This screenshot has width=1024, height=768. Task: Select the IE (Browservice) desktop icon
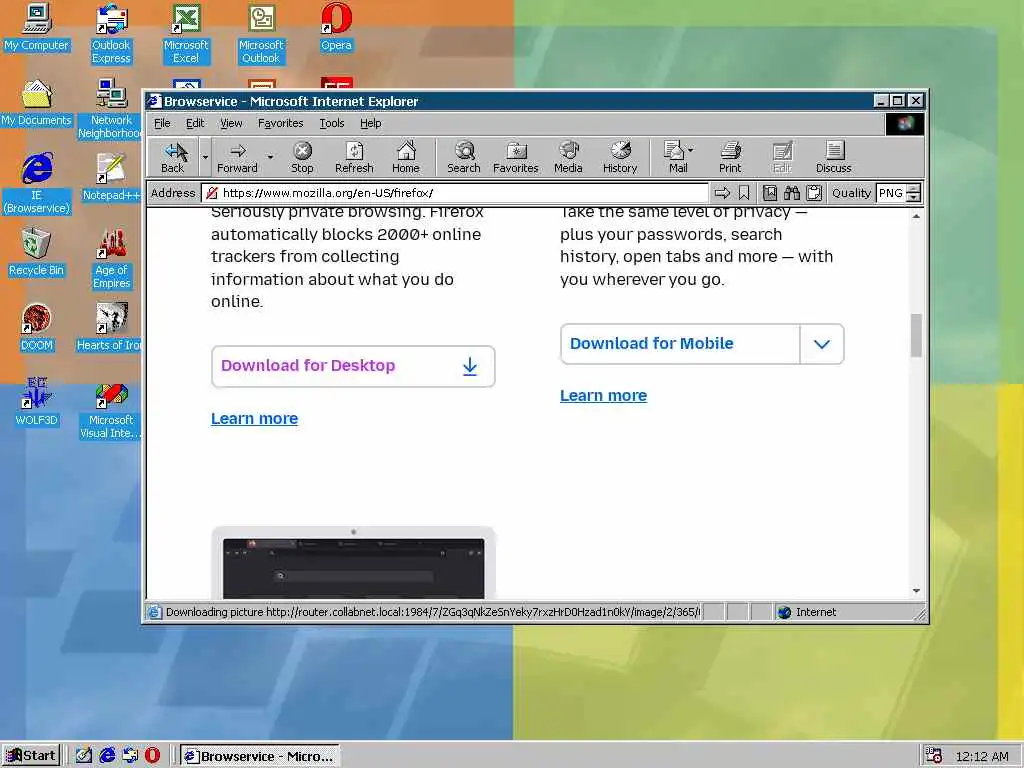[x=37, y=184]
